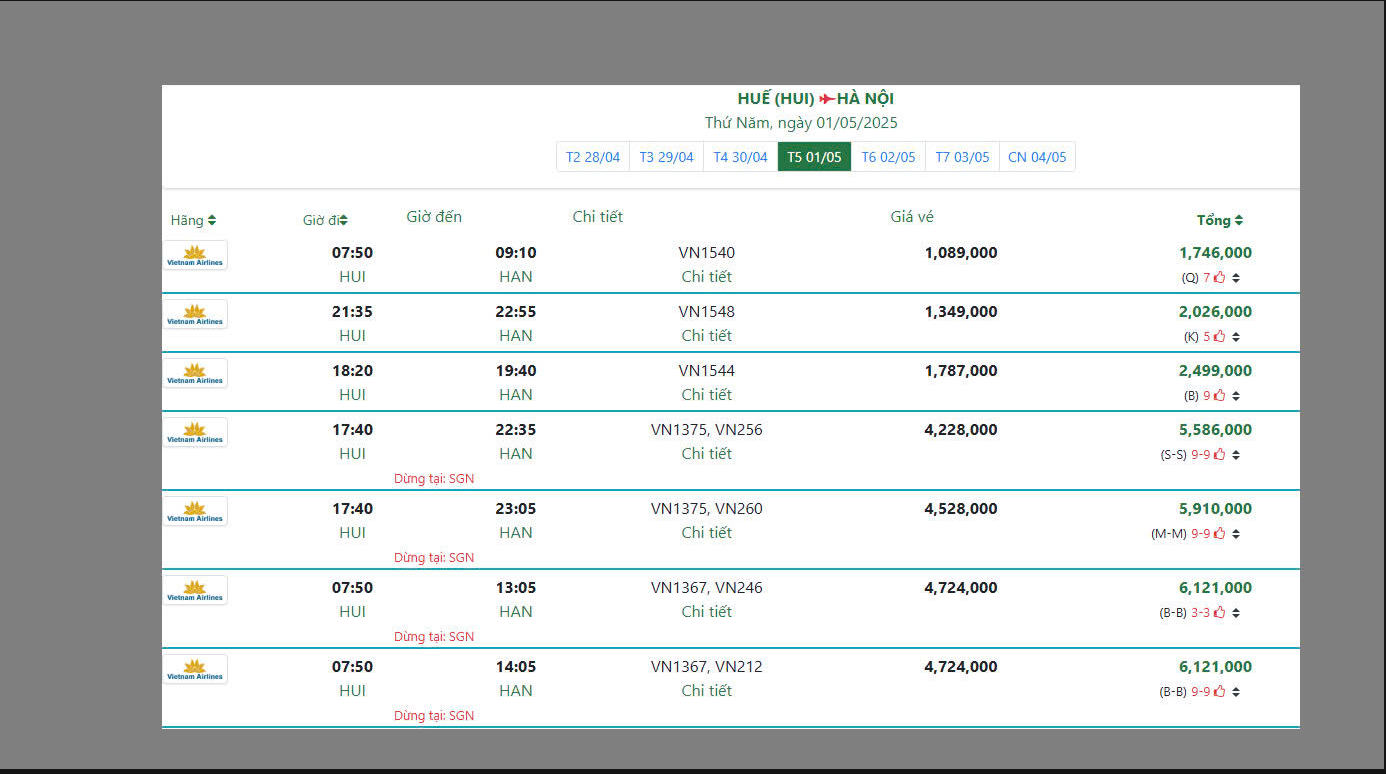The image size is (1386, 774).
Task: Click the Vietnam Airlines logo for flight VN1544
Action: click(x=195, y=373)
